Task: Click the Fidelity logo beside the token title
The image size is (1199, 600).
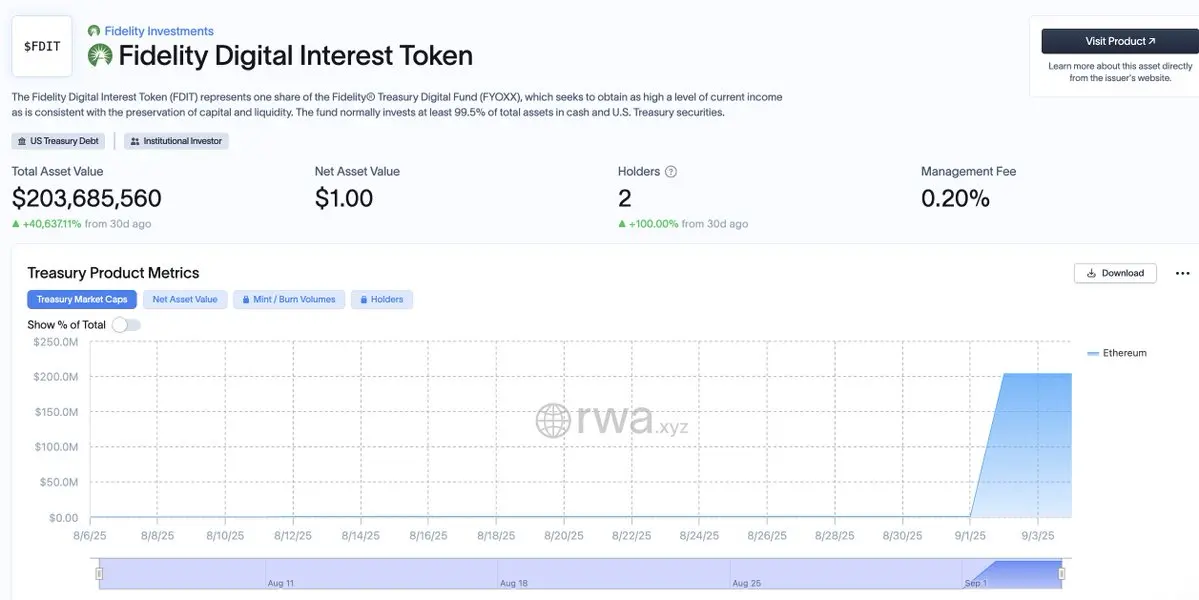Action: point(100,55)
